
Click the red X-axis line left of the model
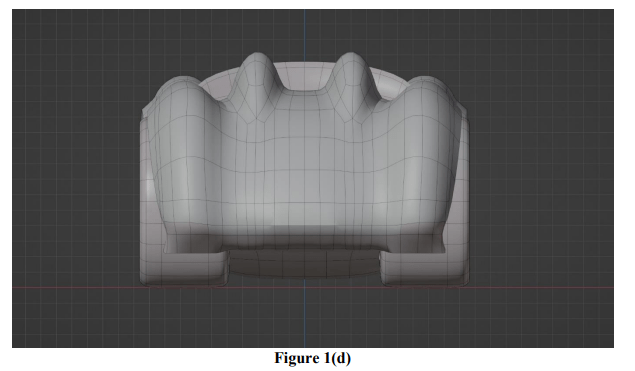click(77, 288)
